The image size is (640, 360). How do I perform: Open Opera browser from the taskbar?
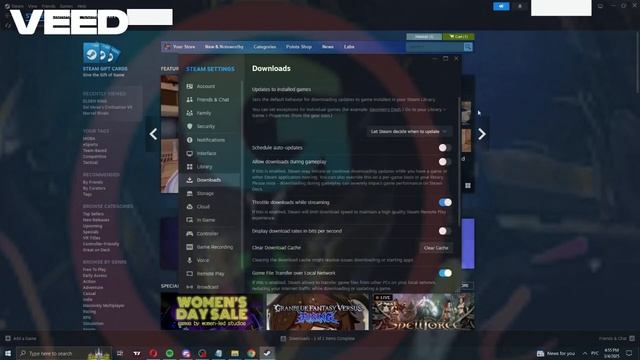pyautogui.click(x=153, y=353)
